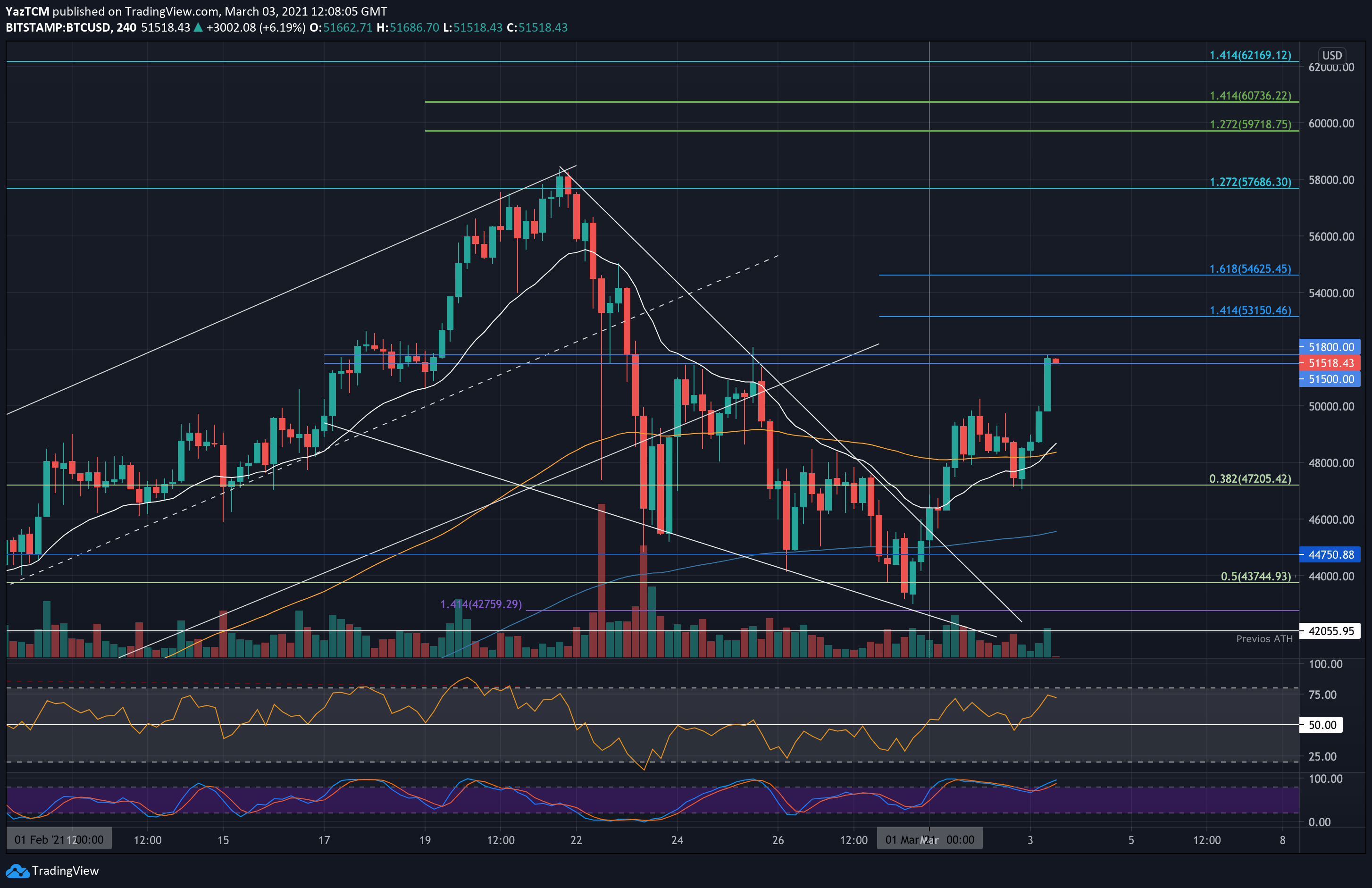Click the BITSTAMP:BTCUSD symbol title
1372x888 pixels.
coord(58,27)
